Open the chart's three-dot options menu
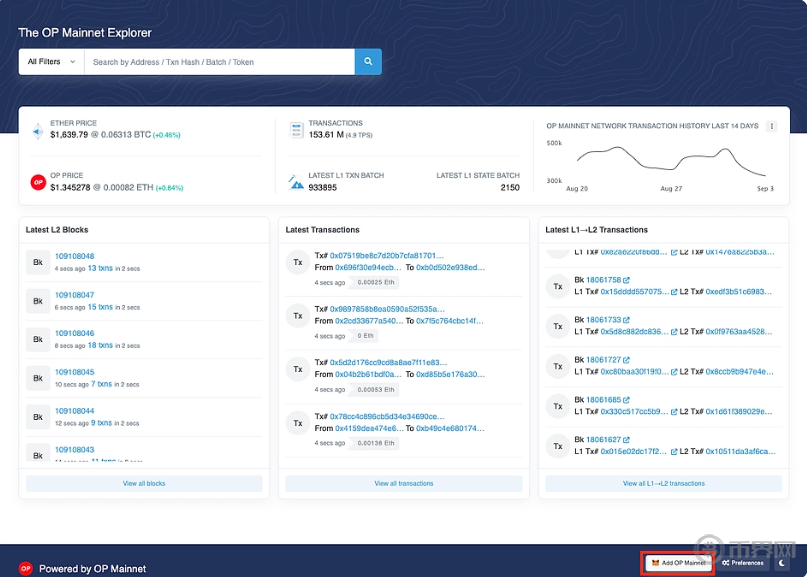 click(771, 126)
